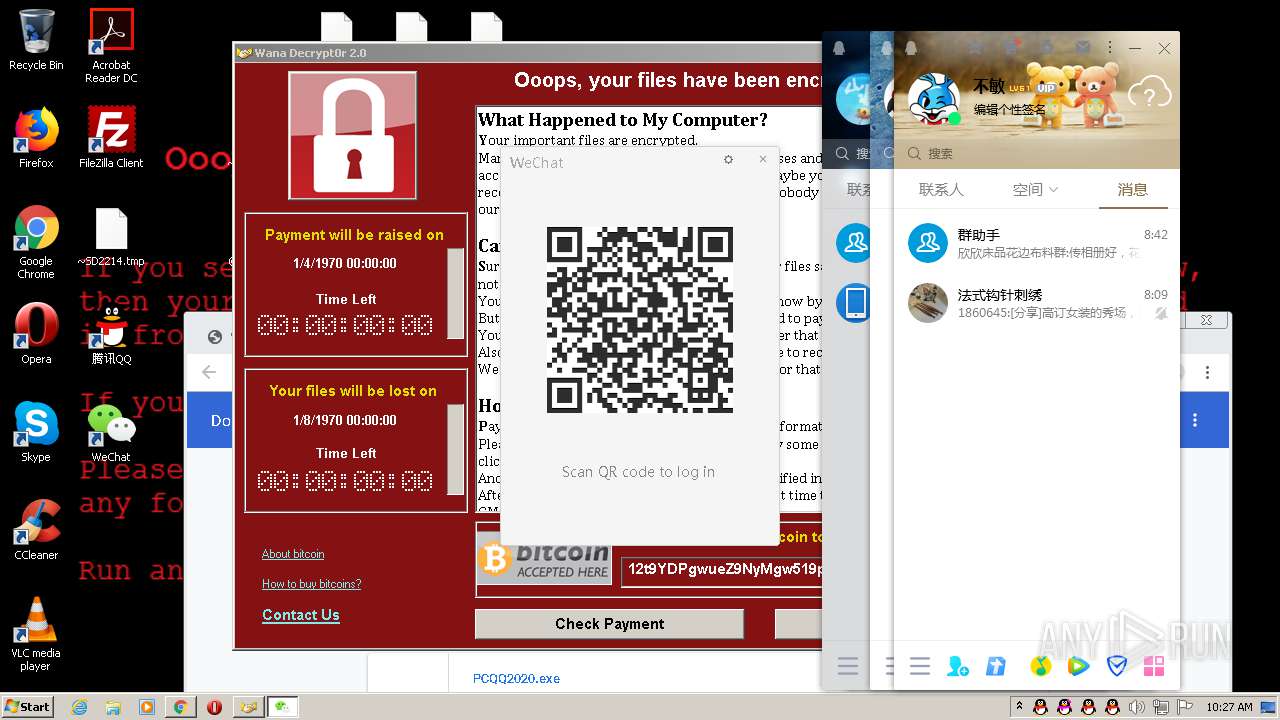Click the WeChat login QR code

point(640,320)
